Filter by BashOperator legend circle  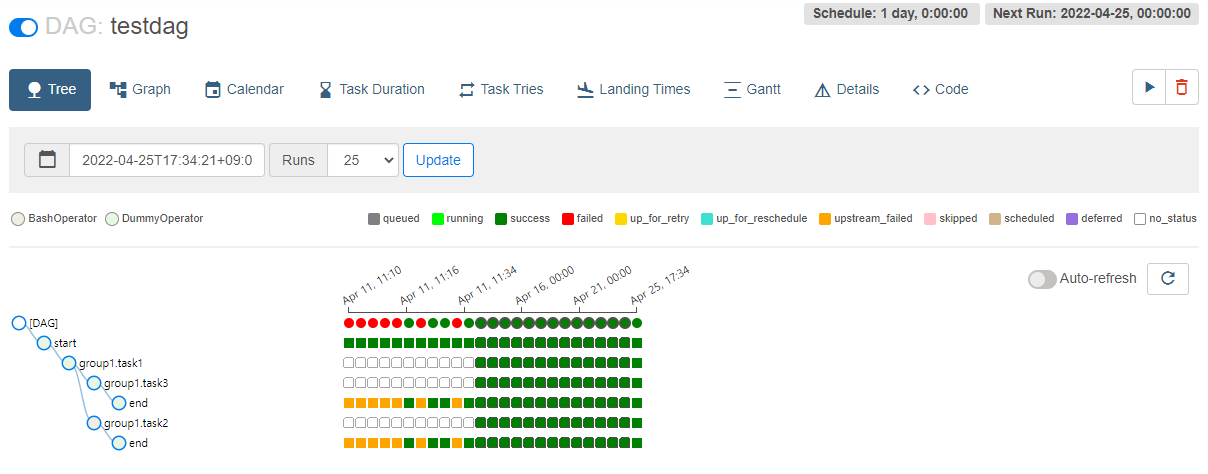click(17, 218)
